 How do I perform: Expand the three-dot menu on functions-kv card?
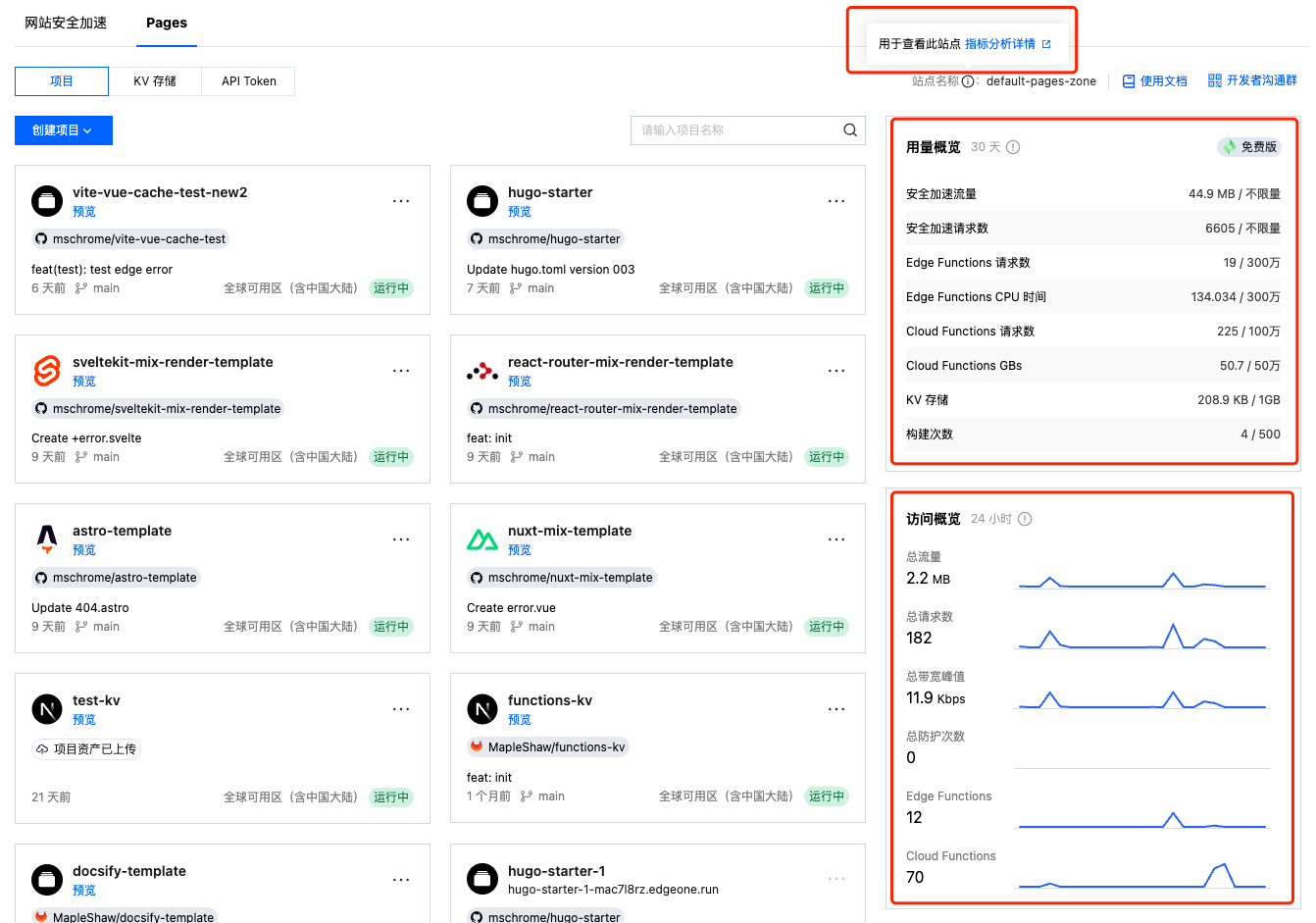[x=835, y=709]
